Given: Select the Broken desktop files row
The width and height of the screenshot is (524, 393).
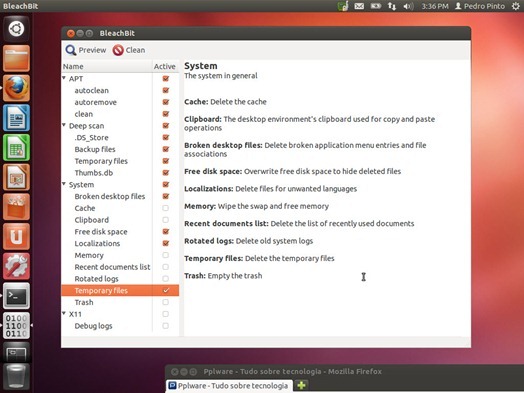Looking at the screenshot, I should tap(120, 196).
